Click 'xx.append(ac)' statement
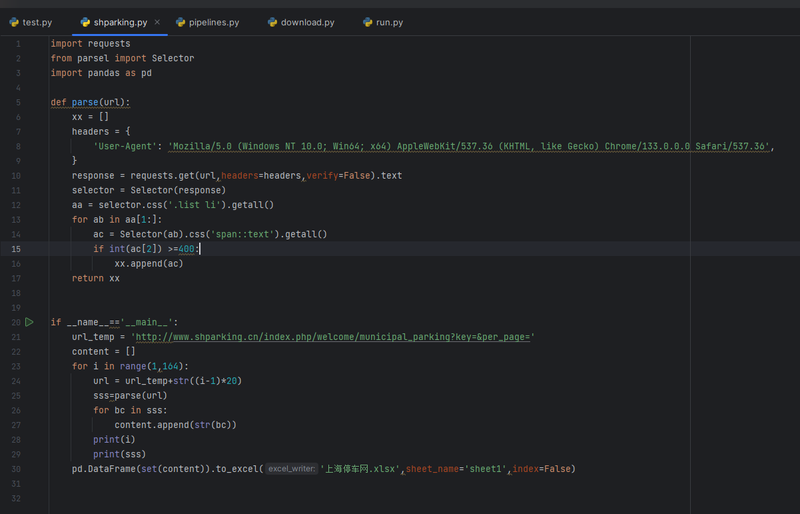The width and height of the screenshot is (800, 514). (x=149, y=264)
